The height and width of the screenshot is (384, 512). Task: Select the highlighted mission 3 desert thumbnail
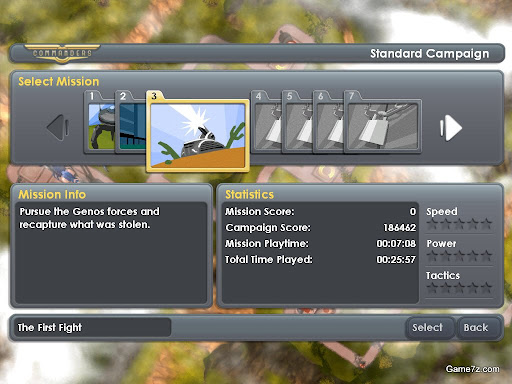tap(198, 135)
